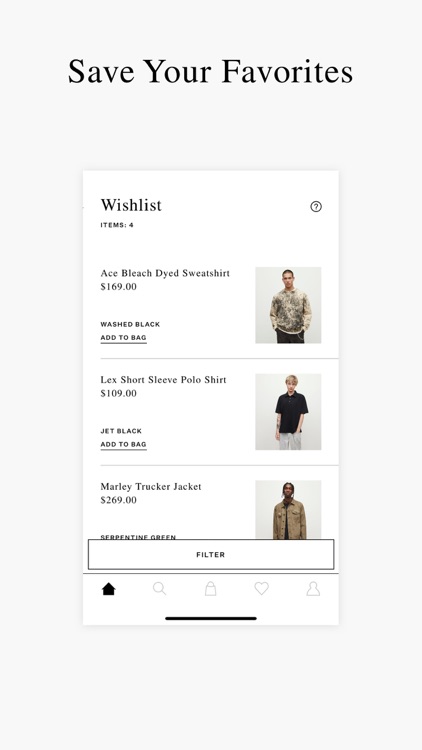Tap the Wishlist heading

coord(131,205)
